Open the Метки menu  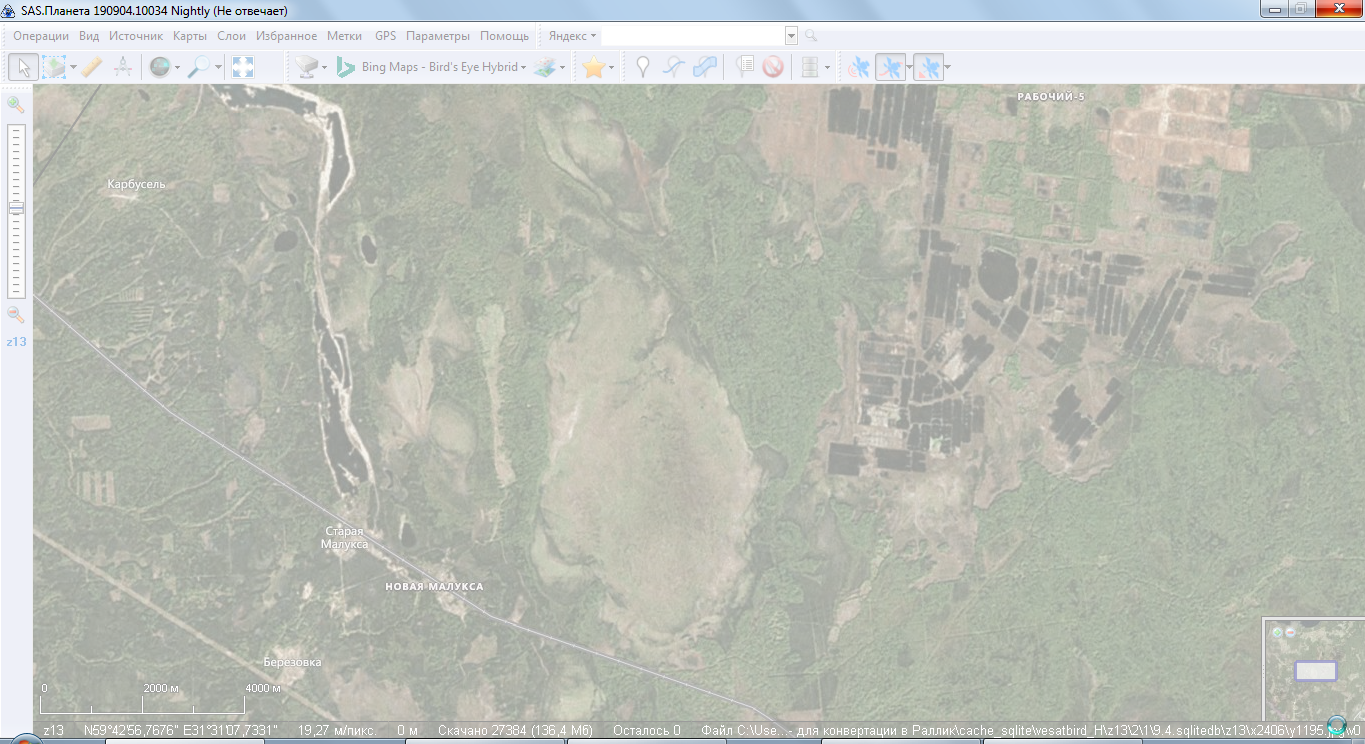click(344, 36)
